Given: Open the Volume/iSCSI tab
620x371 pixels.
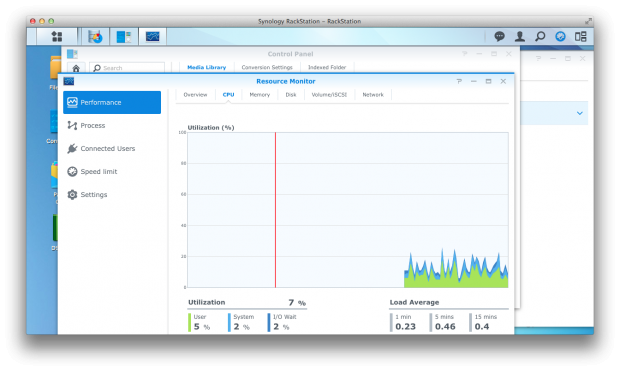Looking at the screenshot, I should pyautogui.click(x=329, y=95).
